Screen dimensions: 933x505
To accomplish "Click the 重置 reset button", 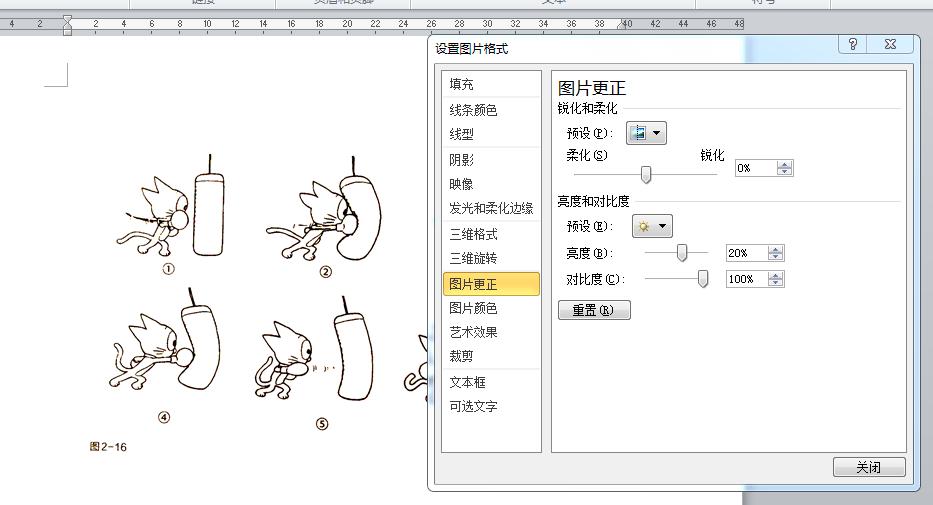I will tap(594, 310).
